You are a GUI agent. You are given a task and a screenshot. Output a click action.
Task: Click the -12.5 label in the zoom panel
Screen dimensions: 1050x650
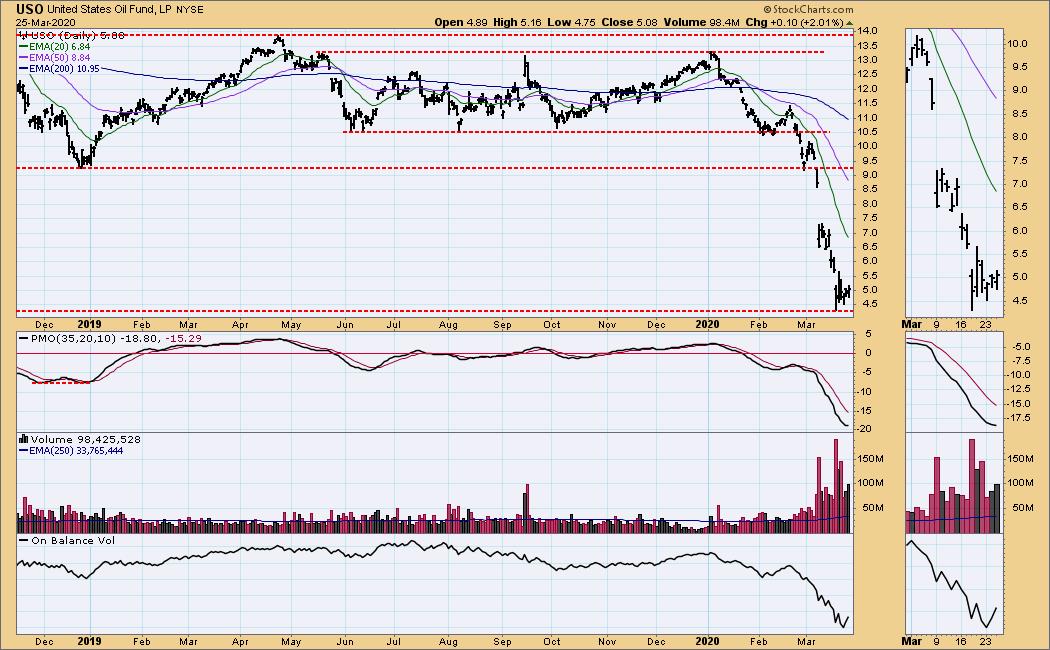pos(1019,389)
